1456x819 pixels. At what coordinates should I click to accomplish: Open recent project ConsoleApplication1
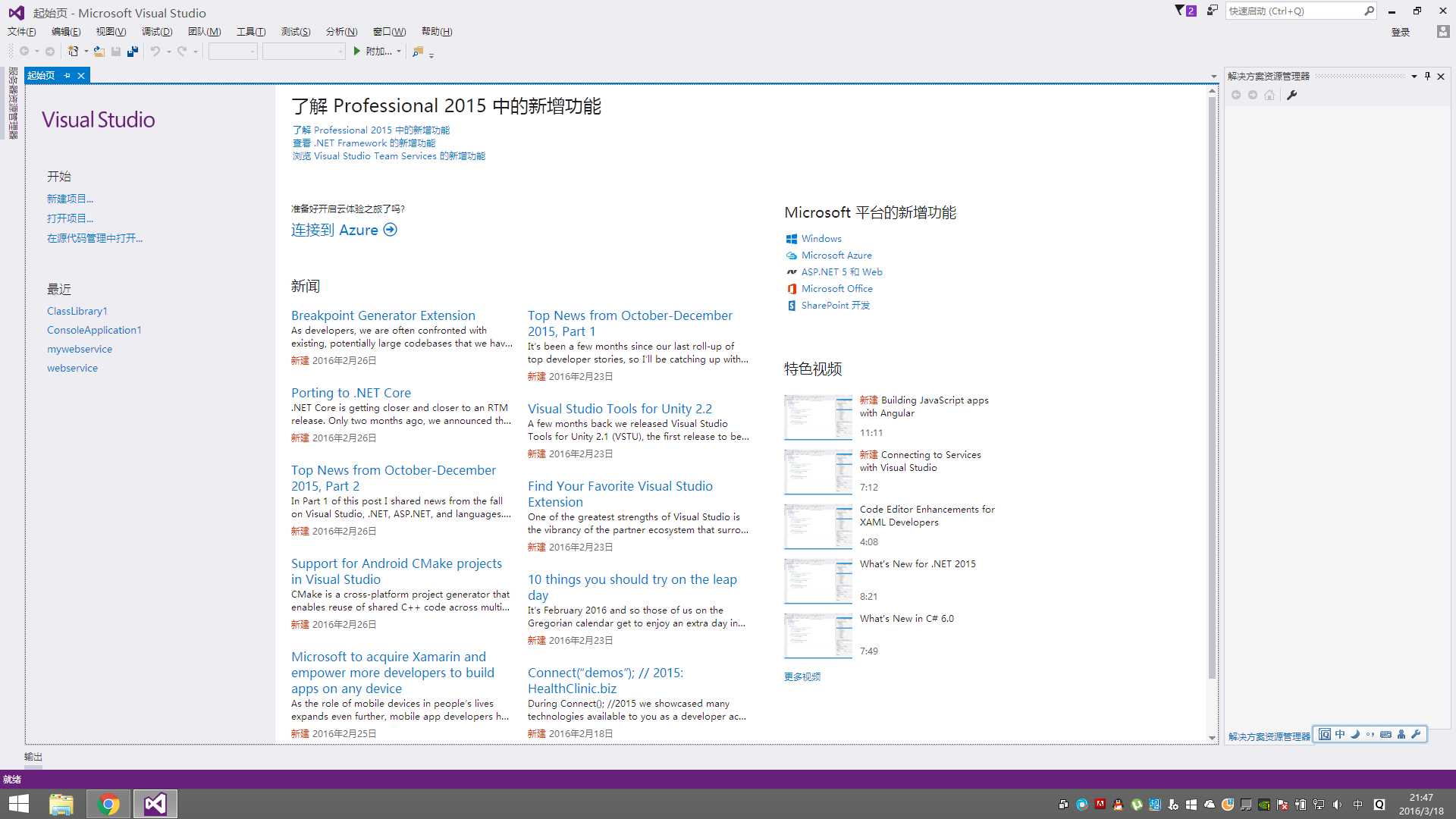coord(94,330)
